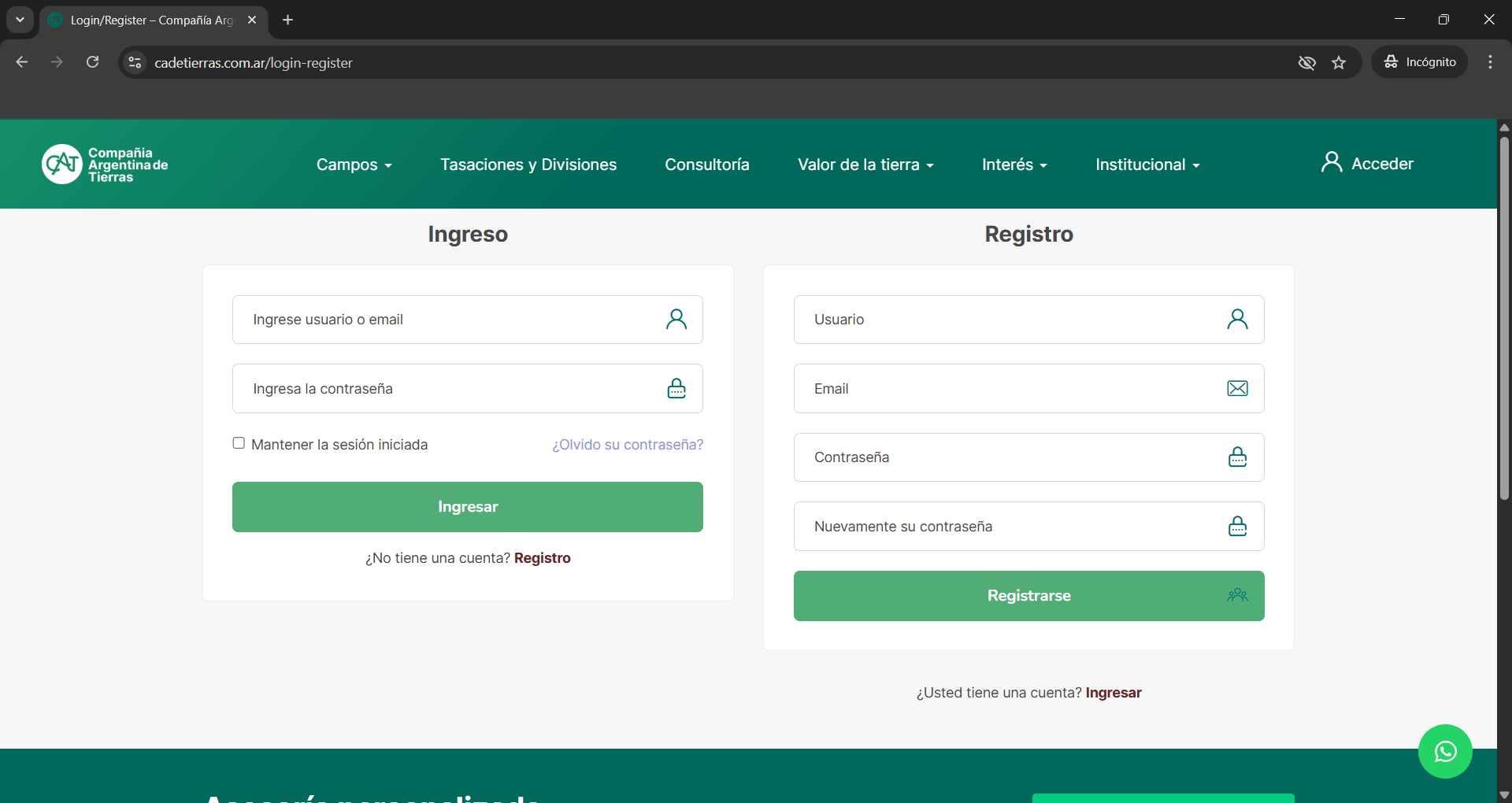Go to Tasaciones y Divisiones page
This screenshot has height=803, width=1512.
point(528,165)
